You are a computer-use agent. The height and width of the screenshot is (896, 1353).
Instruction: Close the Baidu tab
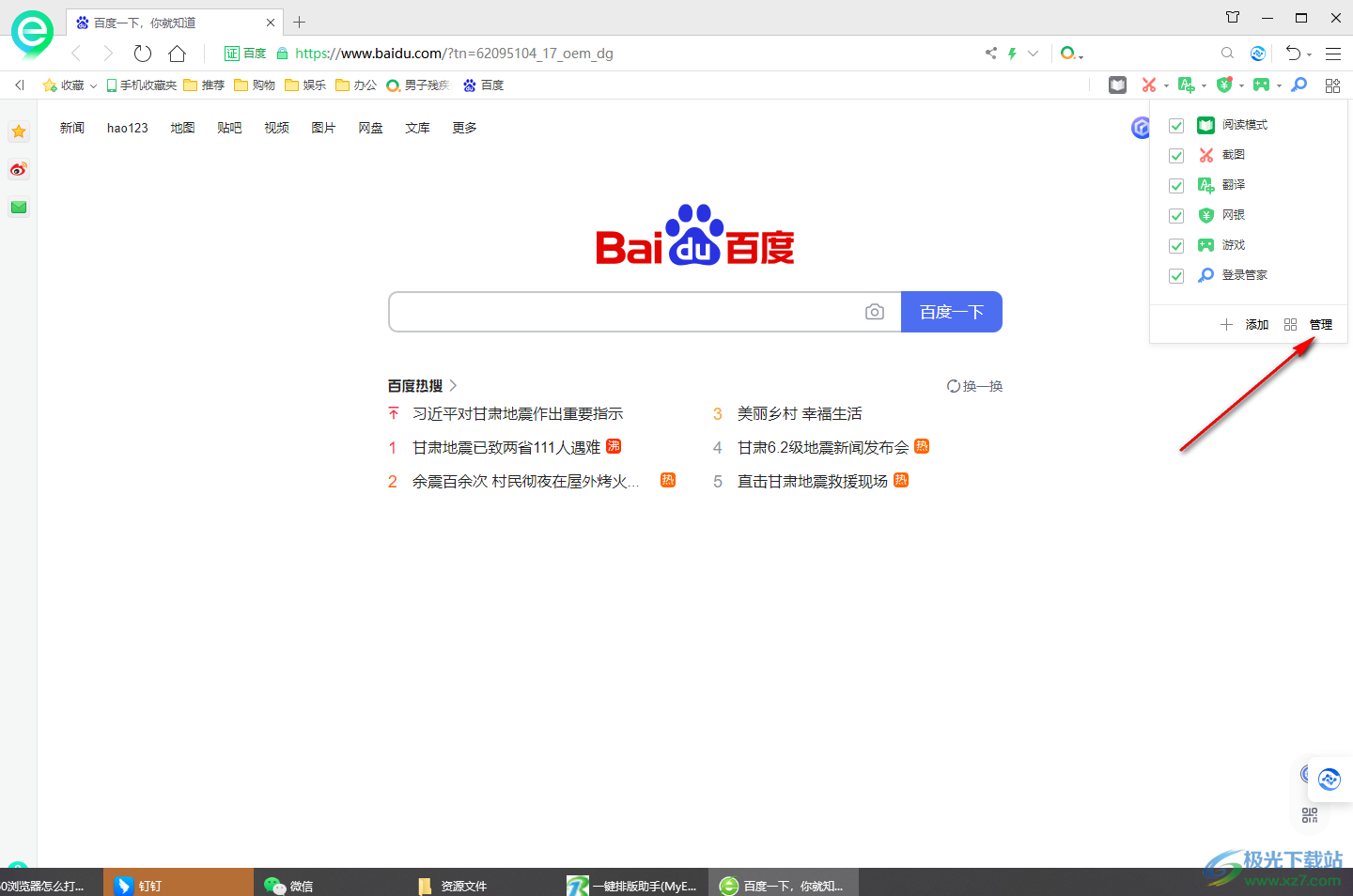[x=271, y=23]
